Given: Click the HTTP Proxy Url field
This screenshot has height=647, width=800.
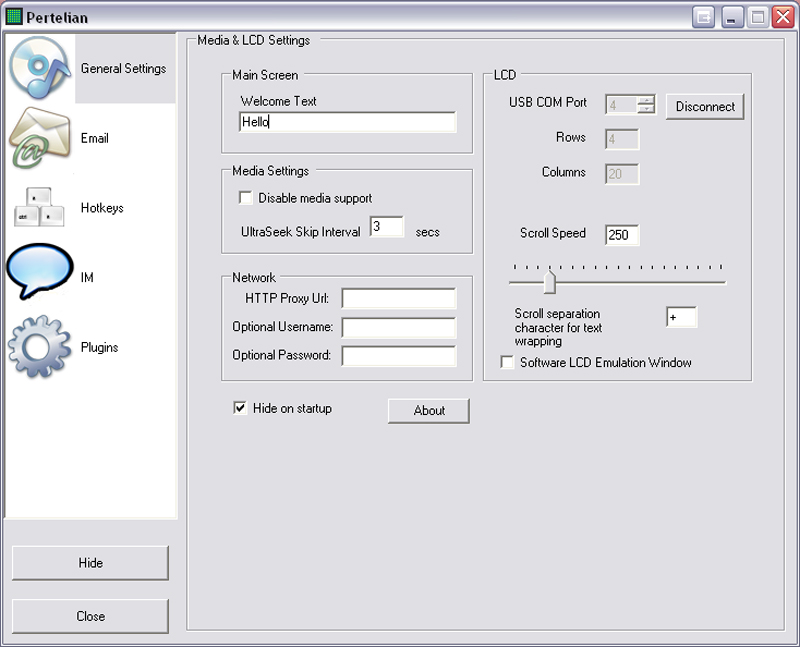Looking at the screenshot, I should point(399,299).
